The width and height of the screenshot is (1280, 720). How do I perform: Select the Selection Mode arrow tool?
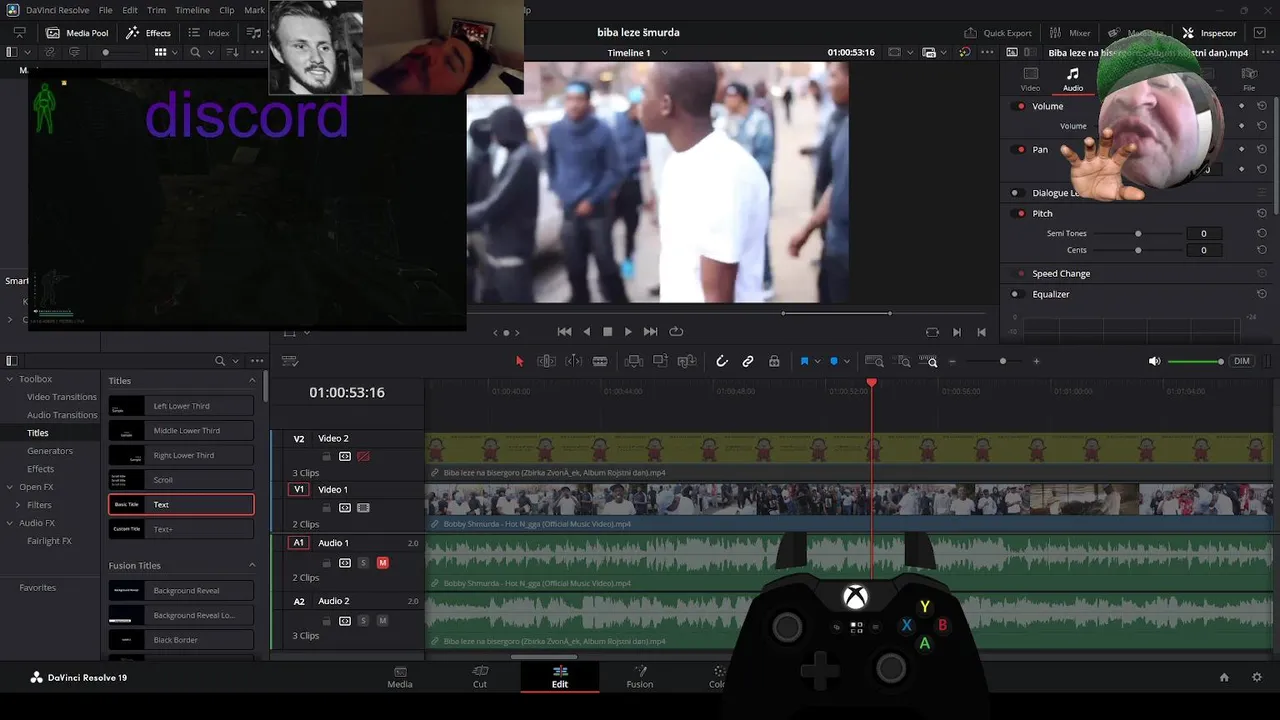click(x=519, y=361)
